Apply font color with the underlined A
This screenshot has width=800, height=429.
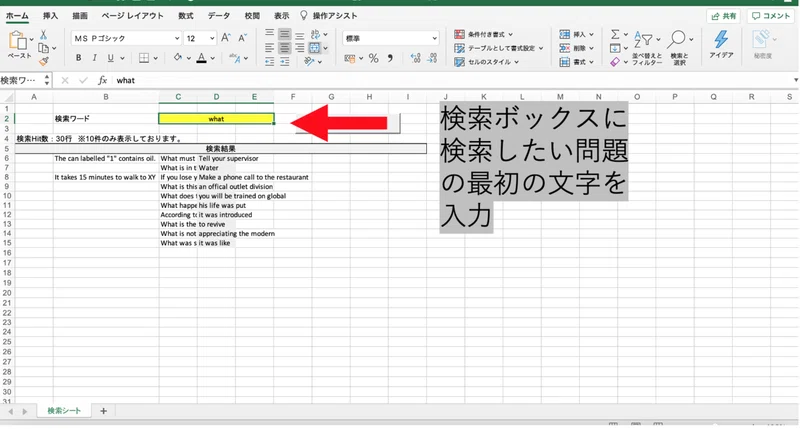click(x=202, y=58)
